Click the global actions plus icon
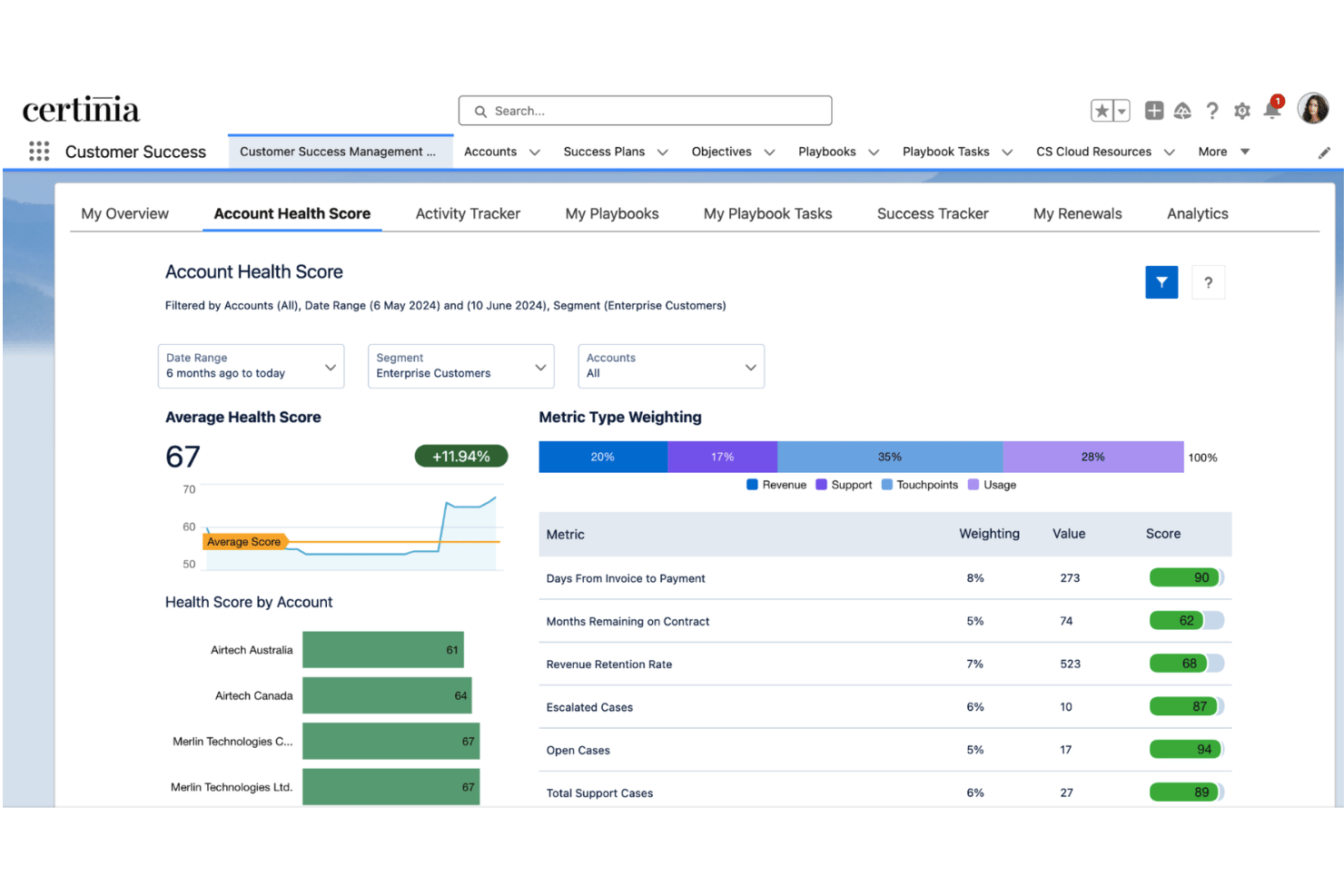This screenshot has width=1344, height=896. click(x=1154, y=111)
